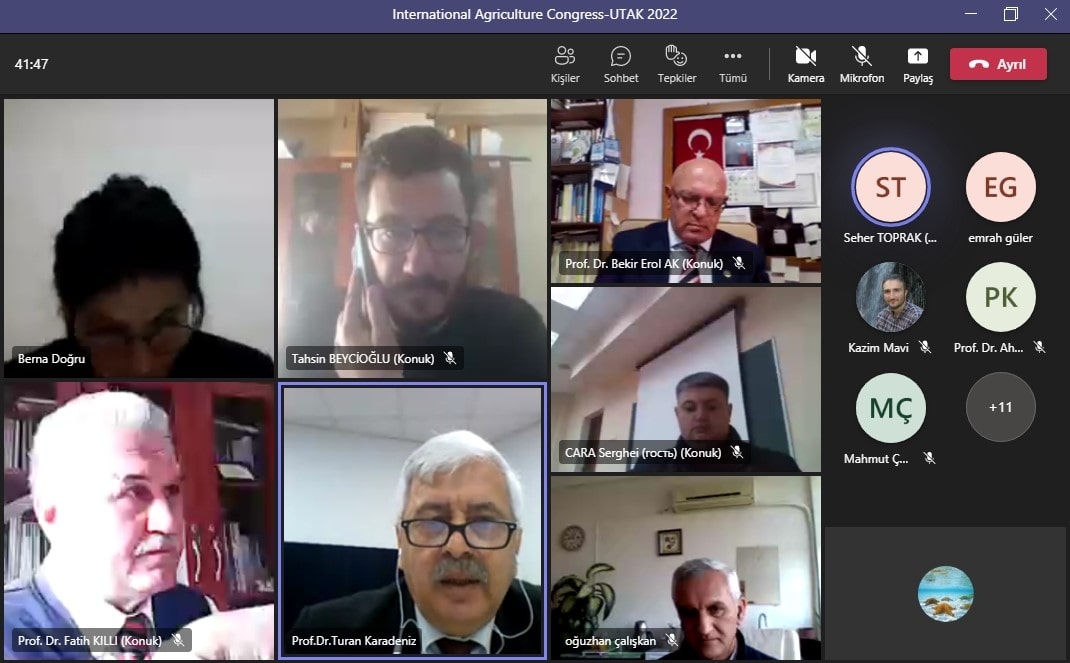1070x663 pixels.
Task: Click muted mic icon next to oğuzhan çalışkan
Action: point(671,640)
